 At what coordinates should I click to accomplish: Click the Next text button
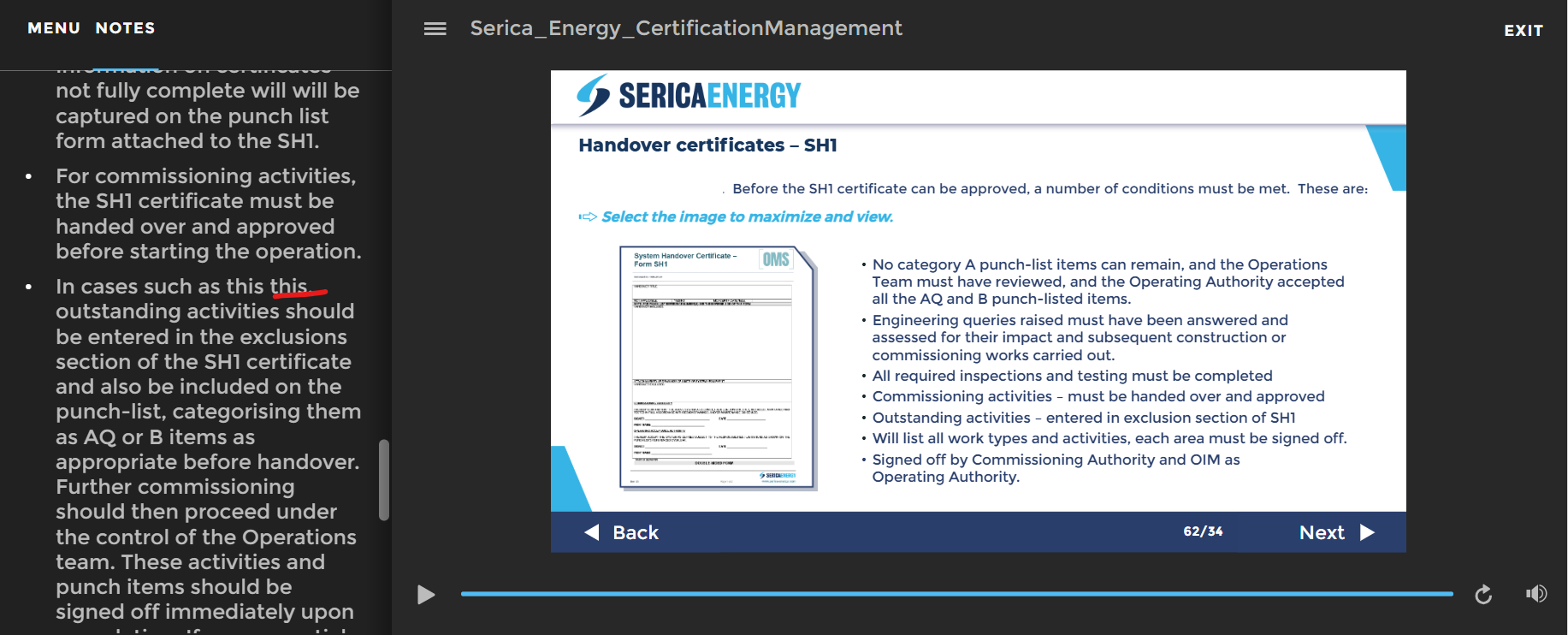pyautogui.click(x=1322, y=532)
